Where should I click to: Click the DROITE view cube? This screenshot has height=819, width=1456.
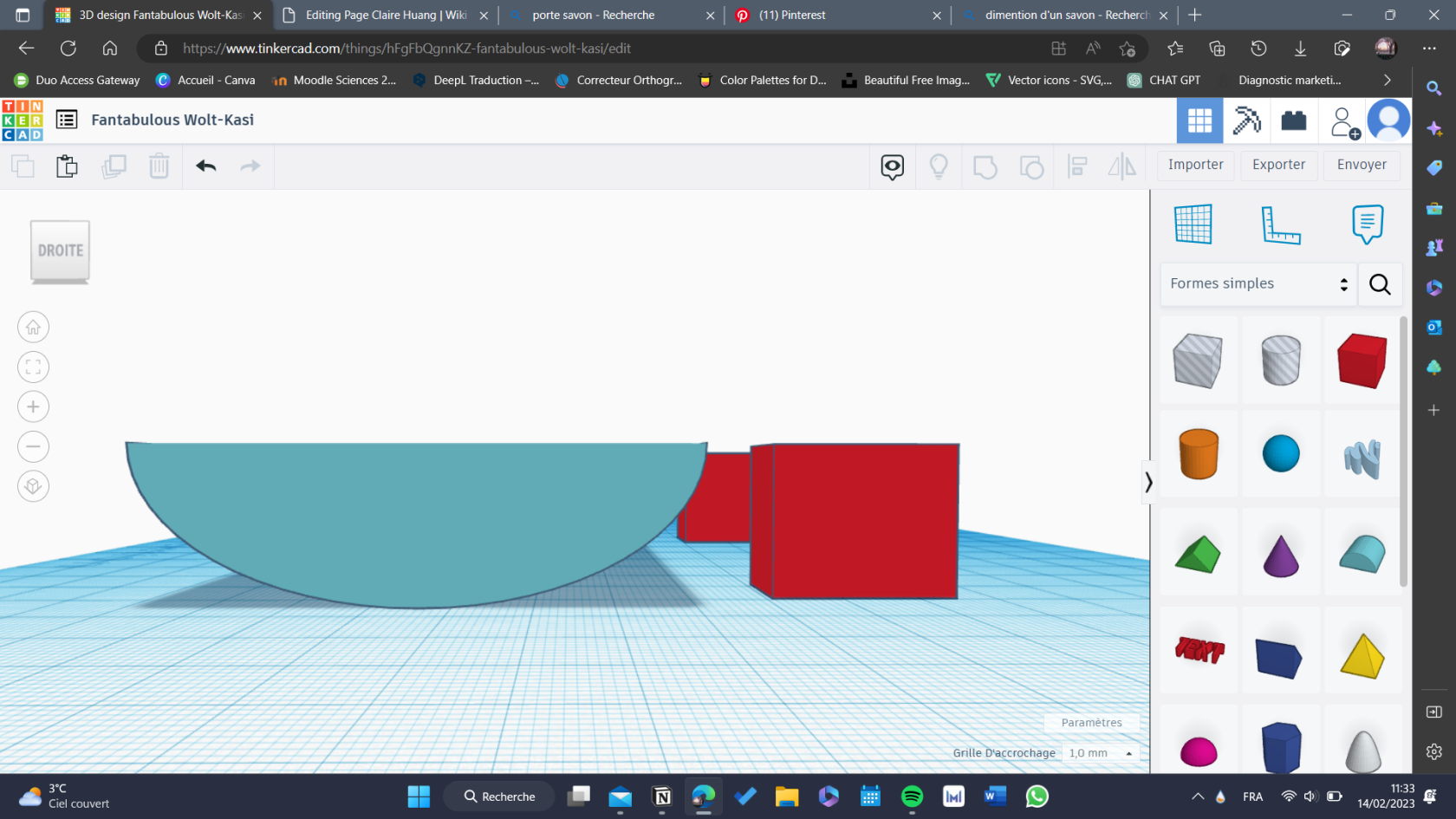(60, 251)
